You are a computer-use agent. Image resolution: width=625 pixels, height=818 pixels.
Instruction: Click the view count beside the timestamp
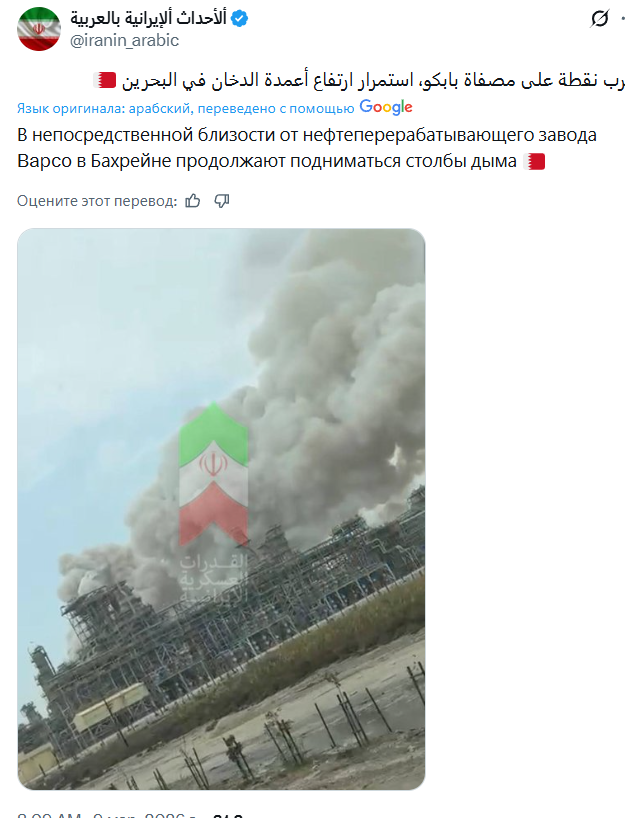[229, 815]
